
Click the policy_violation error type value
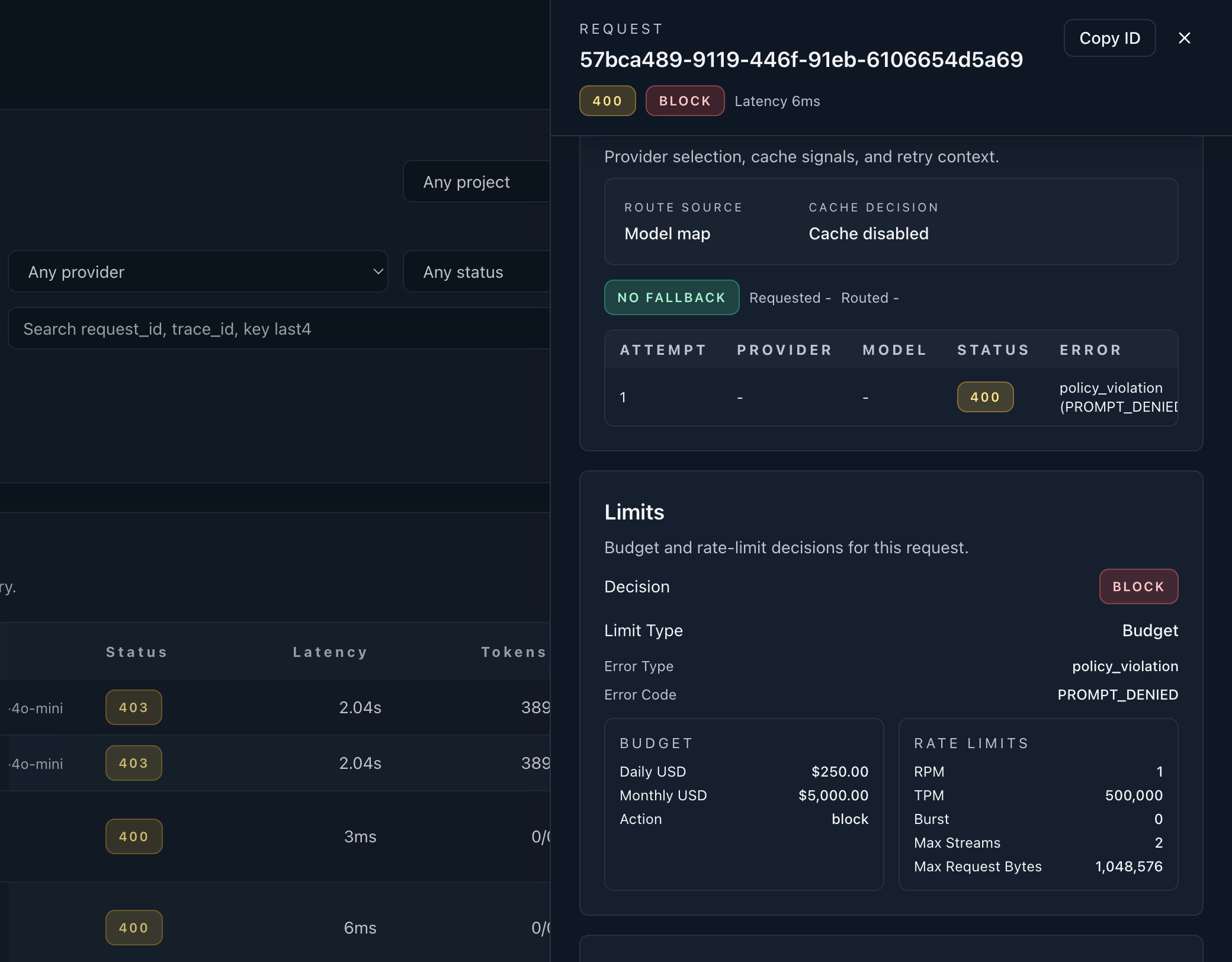pos(1124,666)
